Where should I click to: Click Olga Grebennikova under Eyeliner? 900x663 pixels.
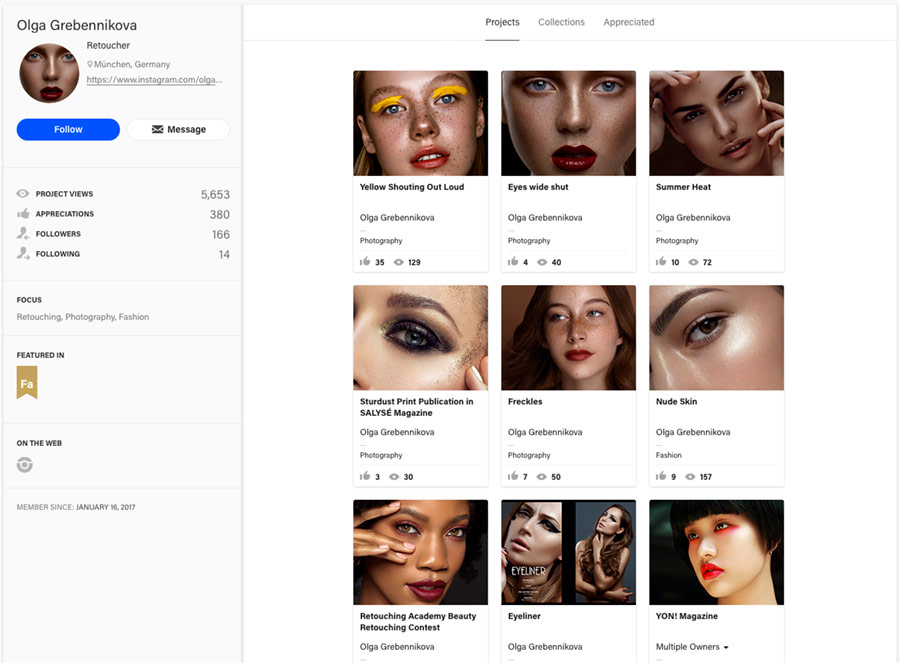(x=545, y=647)
